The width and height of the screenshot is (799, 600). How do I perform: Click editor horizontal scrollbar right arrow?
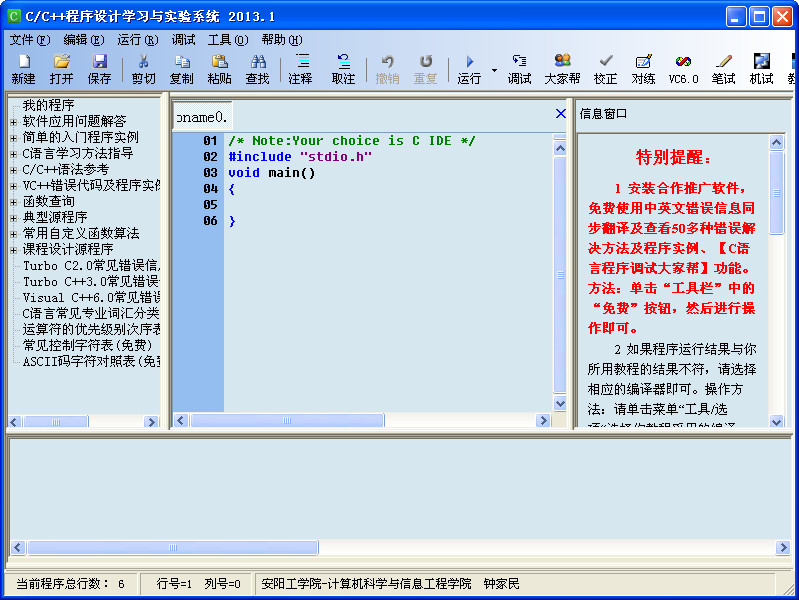pyautogui.click(x=544, y=421)
